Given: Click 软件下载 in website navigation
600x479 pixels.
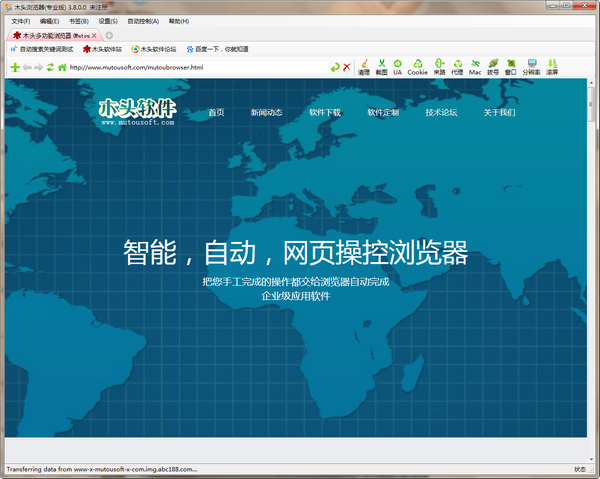Looking at the screenshot, I should tap(325, 113).
